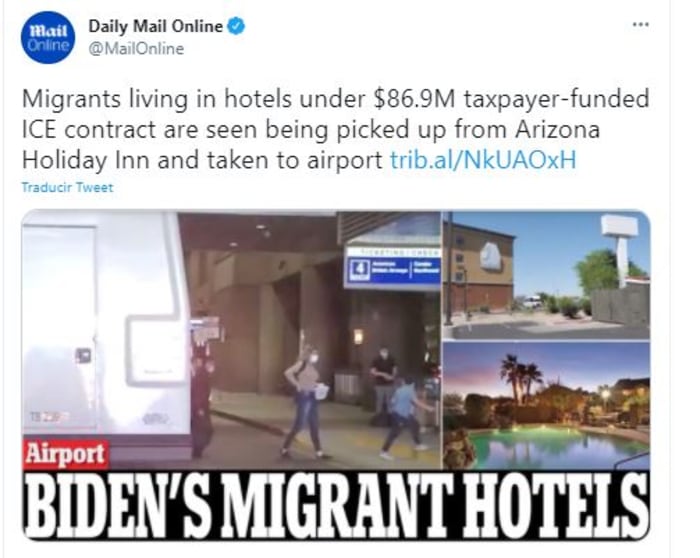Screen dimensions: 700x558
Task: Follow the trib.al/NkUAOxH link
Action: coord(483,160)
